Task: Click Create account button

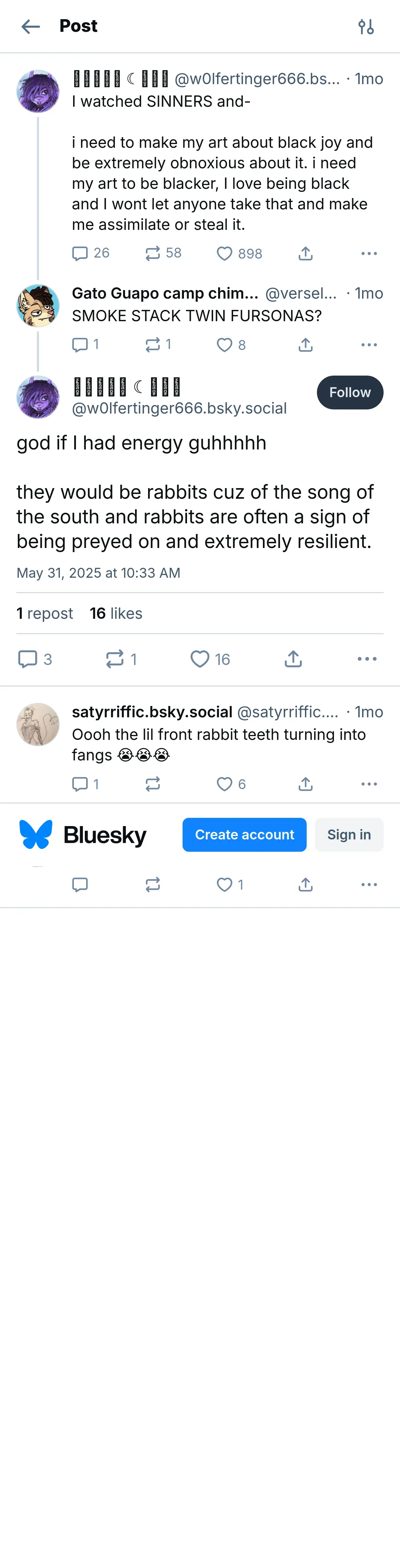Action: click(x=244, y=835)
